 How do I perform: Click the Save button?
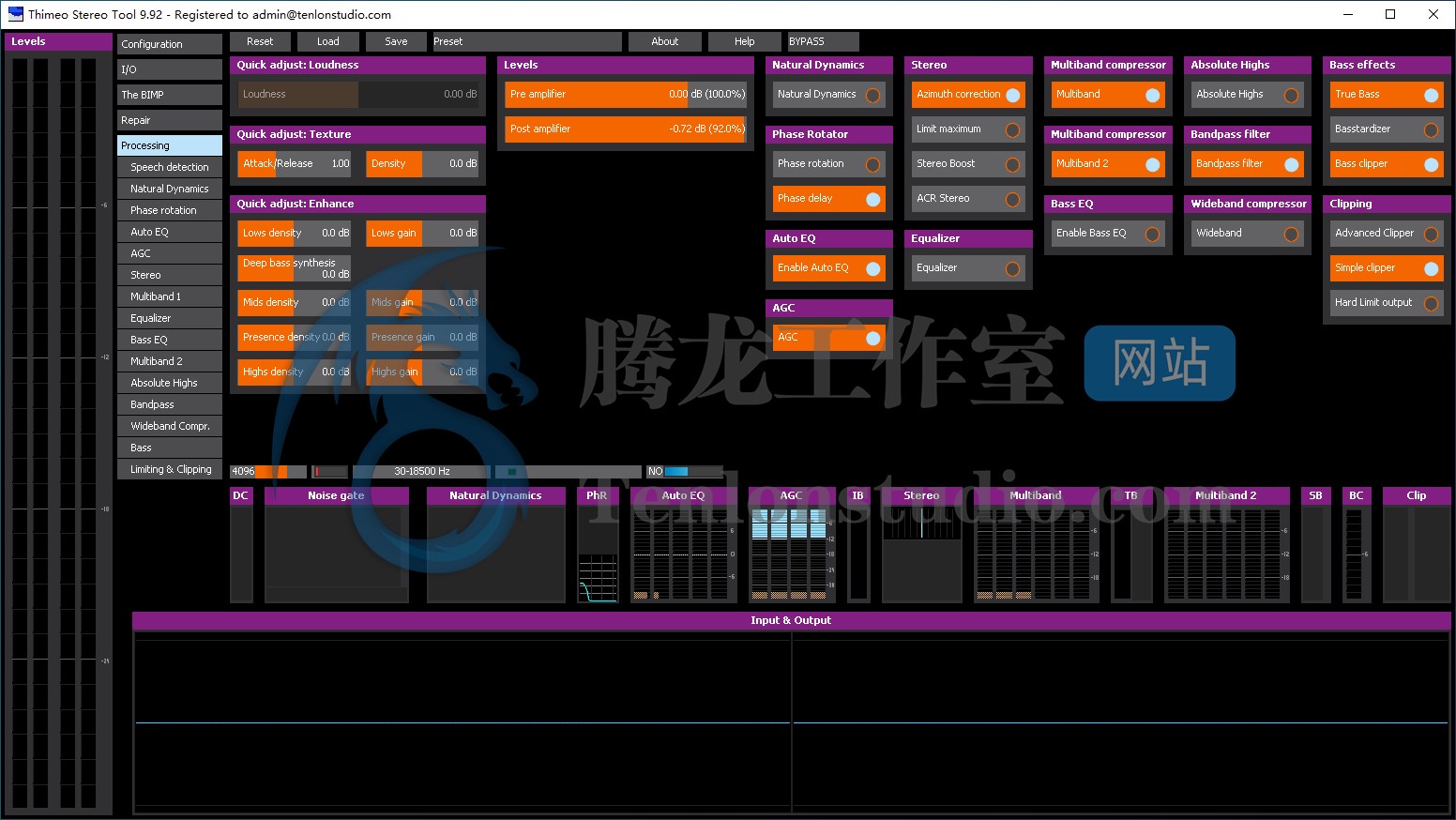pos(396,41)
